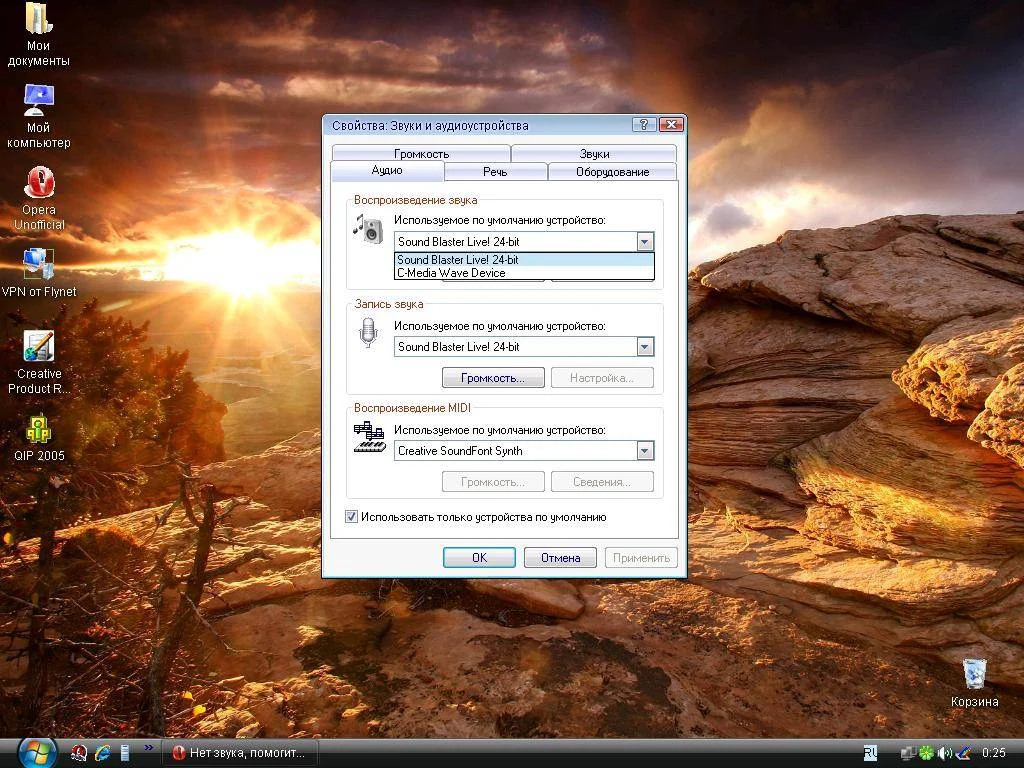The image size is (1024, 768).
Task: Click the Отмена button
Action: (560, 558)
